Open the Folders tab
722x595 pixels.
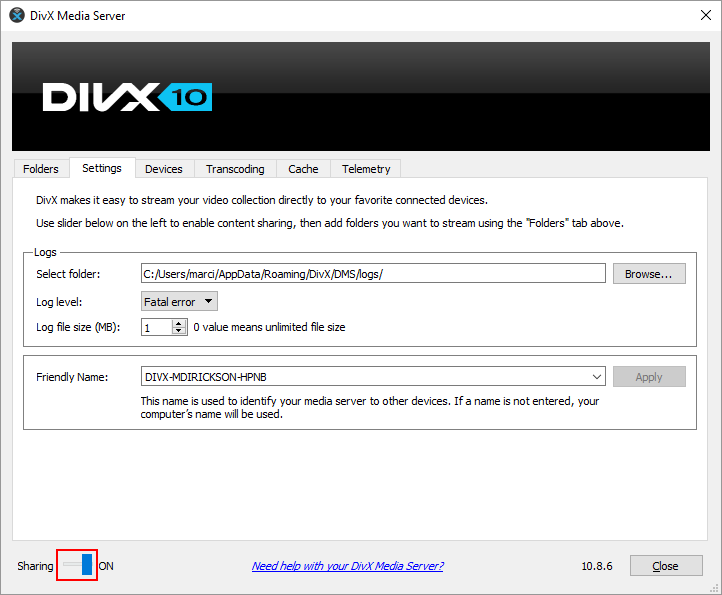point(41,169)
